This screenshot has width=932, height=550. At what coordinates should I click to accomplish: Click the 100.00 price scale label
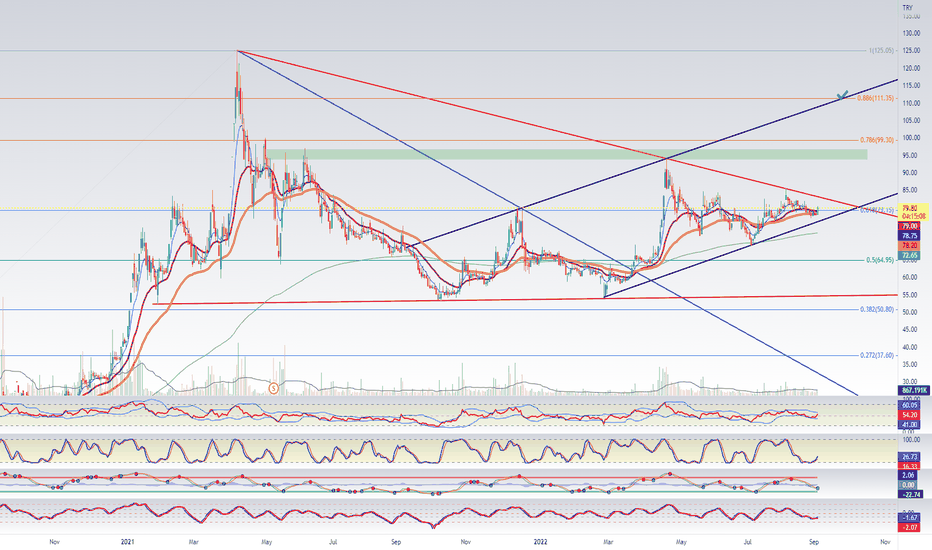(911, 137)
